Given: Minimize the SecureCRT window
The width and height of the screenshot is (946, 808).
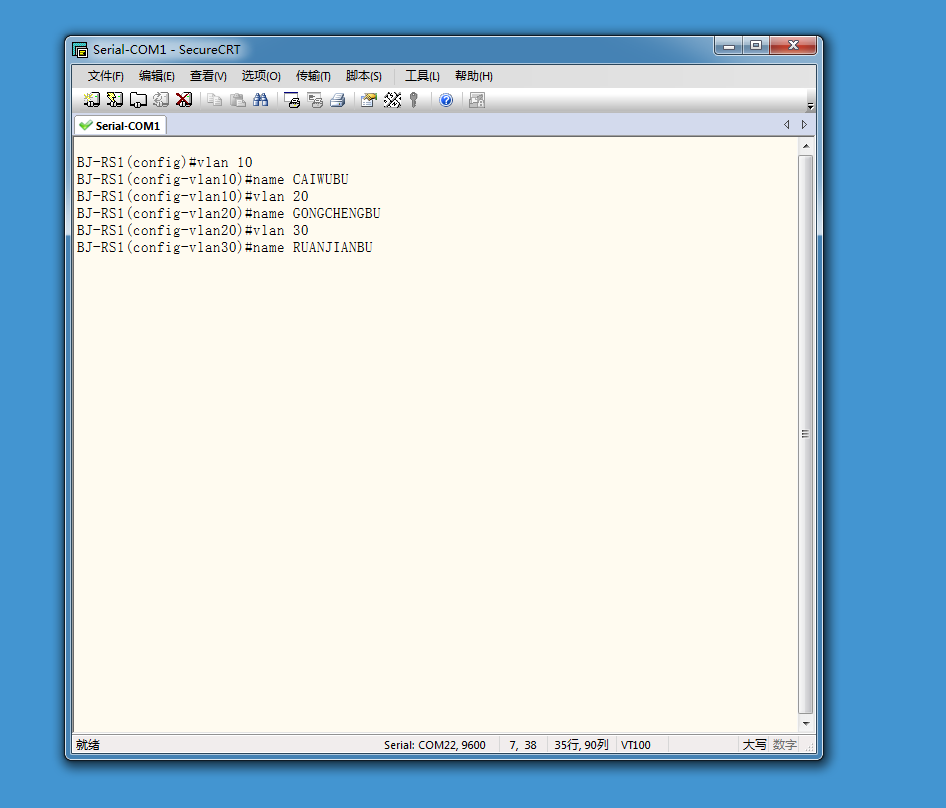Looking at the screenshot, I should (x=729, y=46).
